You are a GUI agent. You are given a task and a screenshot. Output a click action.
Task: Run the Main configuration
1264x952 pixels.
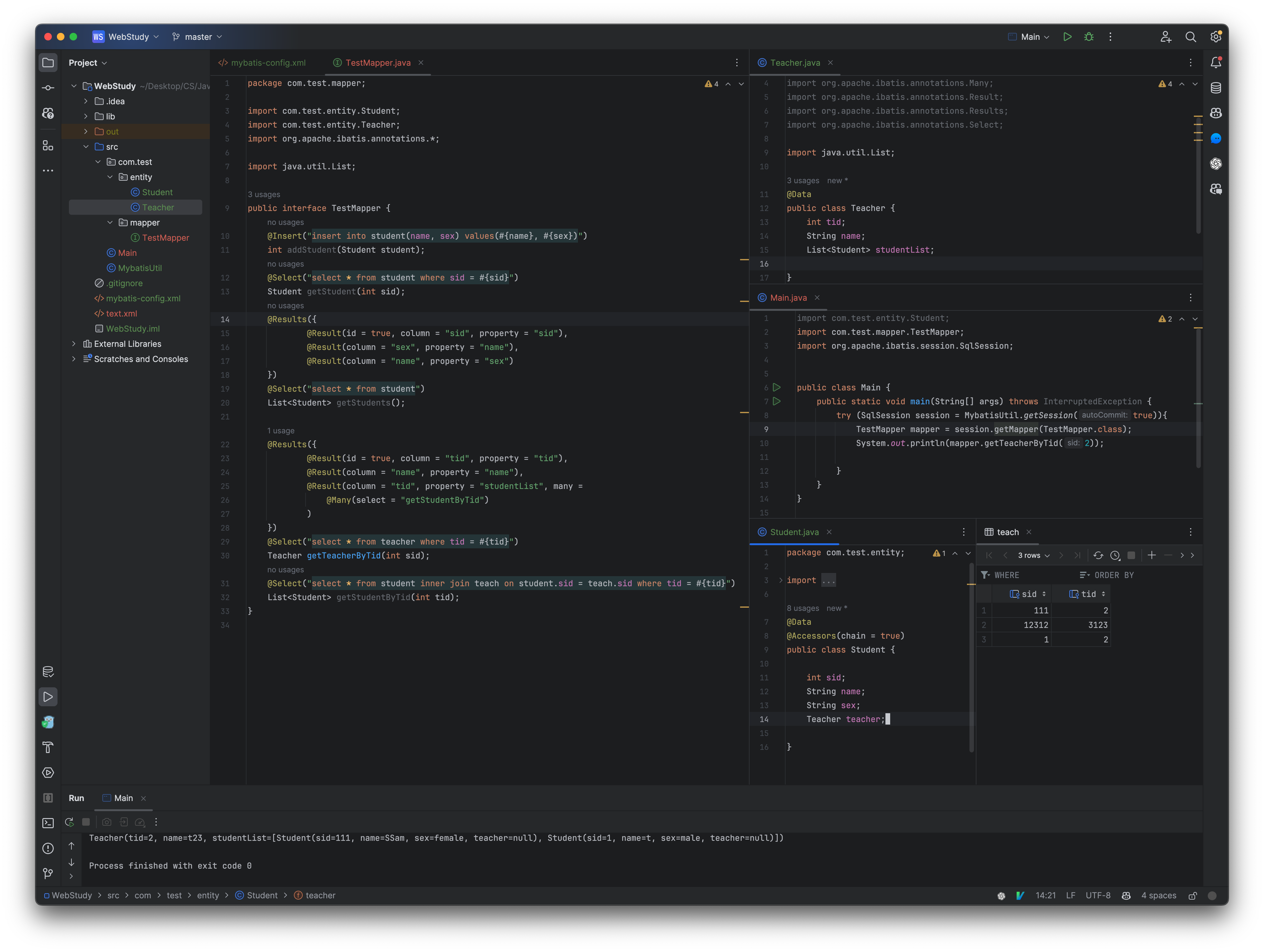coord(1067,37)
